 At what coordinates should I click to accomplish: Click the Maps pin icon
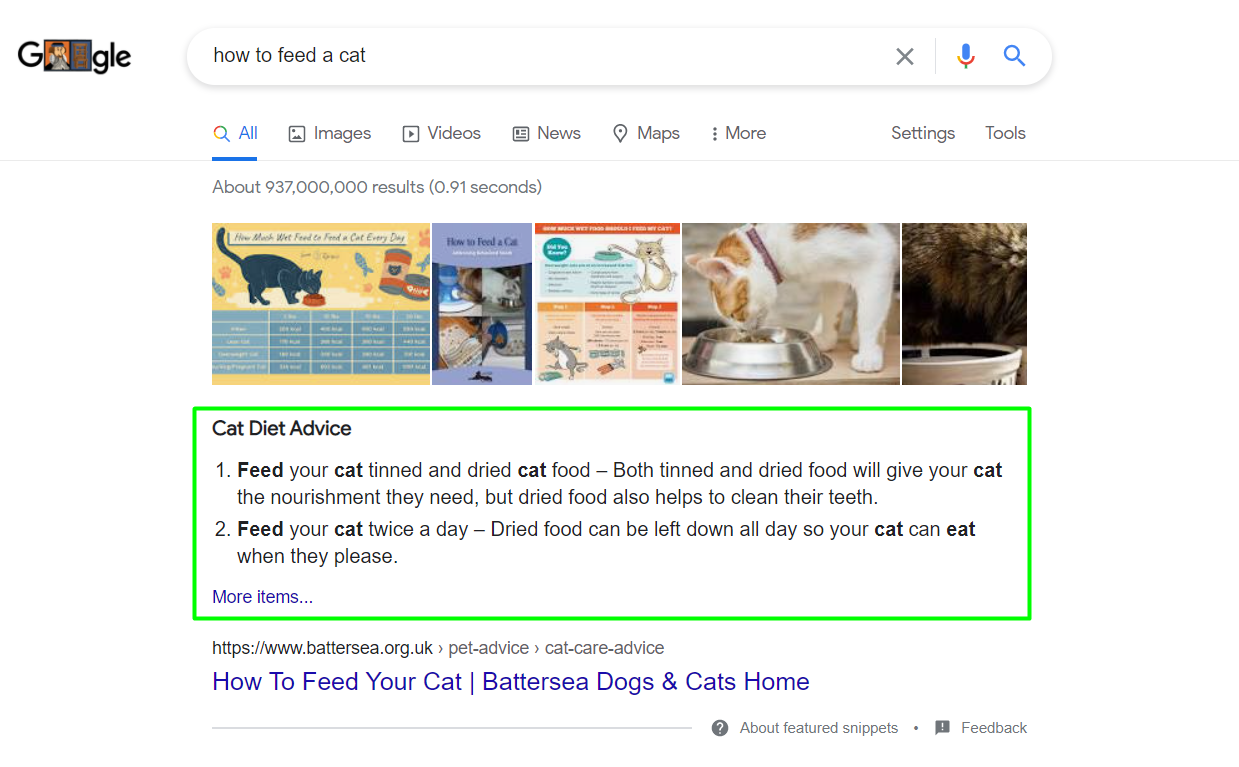621,133
